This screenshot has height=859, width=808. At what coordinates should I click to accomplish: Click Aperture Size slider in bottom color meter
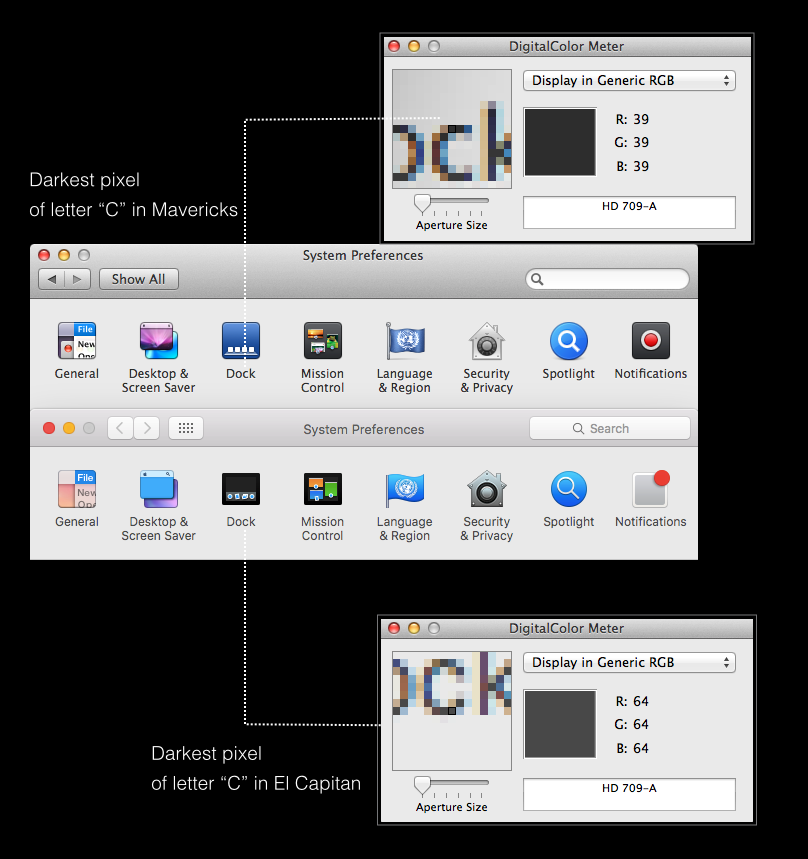coord(451,786)
